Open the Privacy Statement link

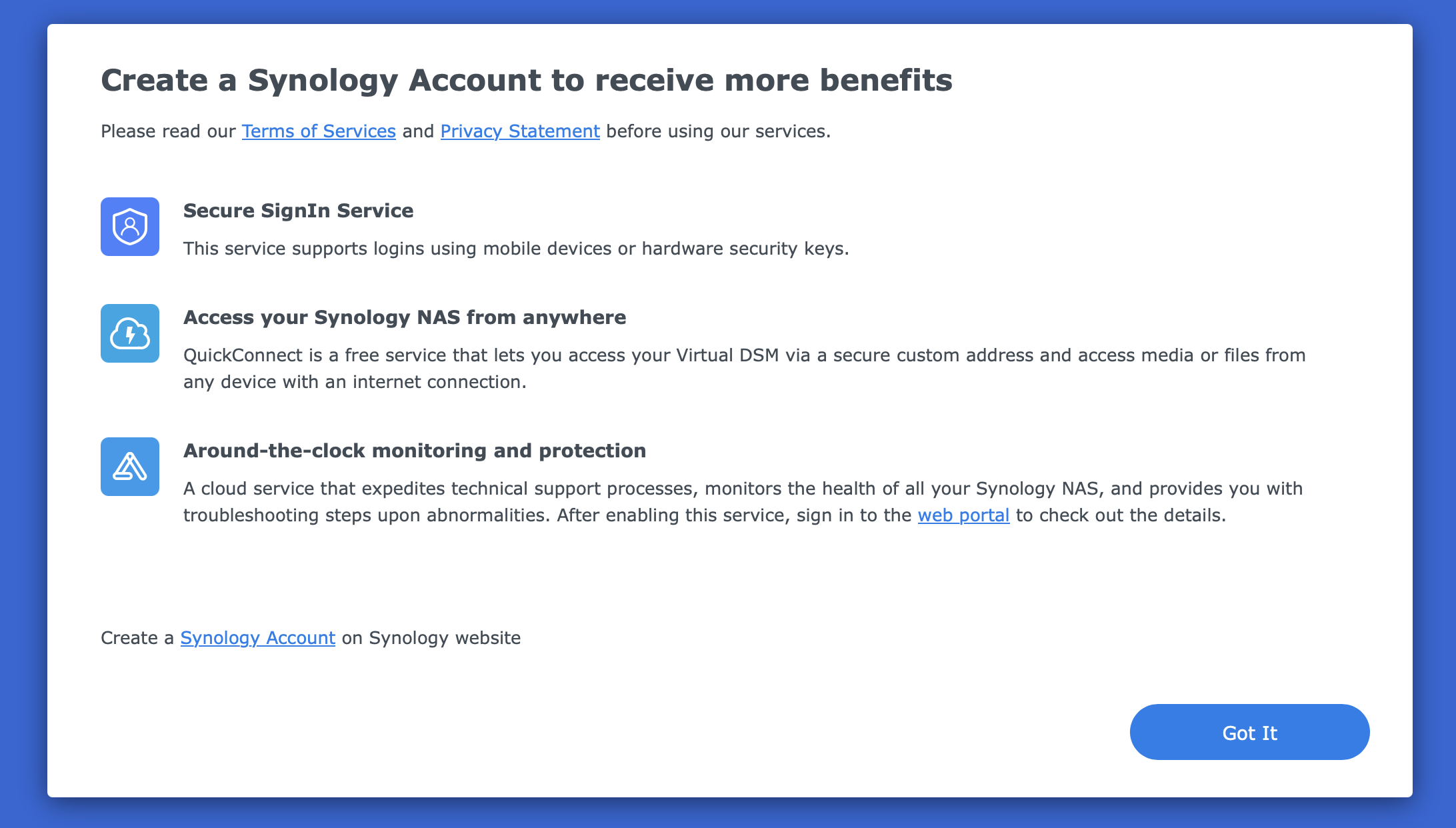(x=519, y=131)
